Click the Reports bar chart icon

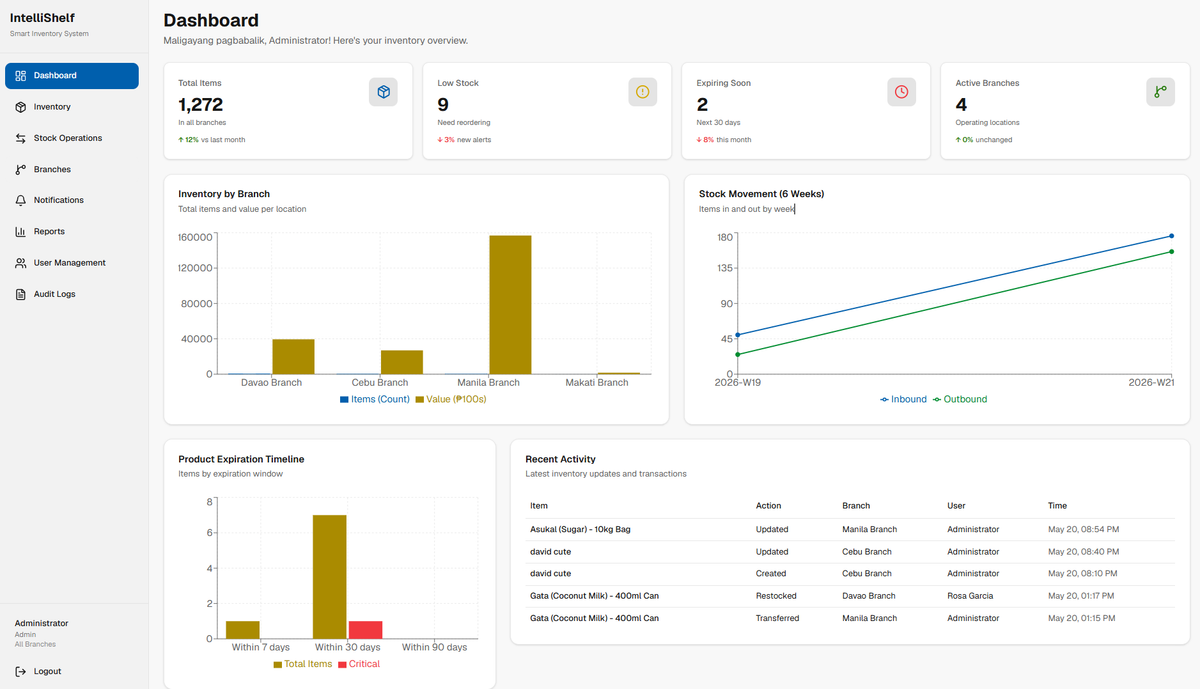[x=21, y=232]
